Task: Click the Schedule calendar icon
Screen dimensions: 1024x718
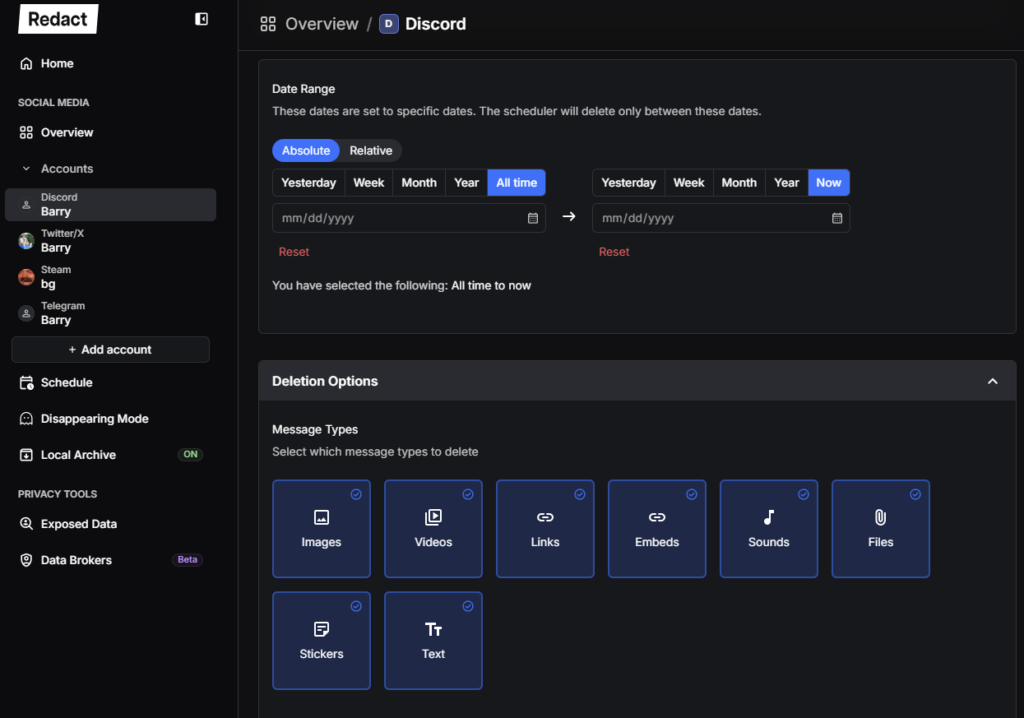Action: [26, 383]
